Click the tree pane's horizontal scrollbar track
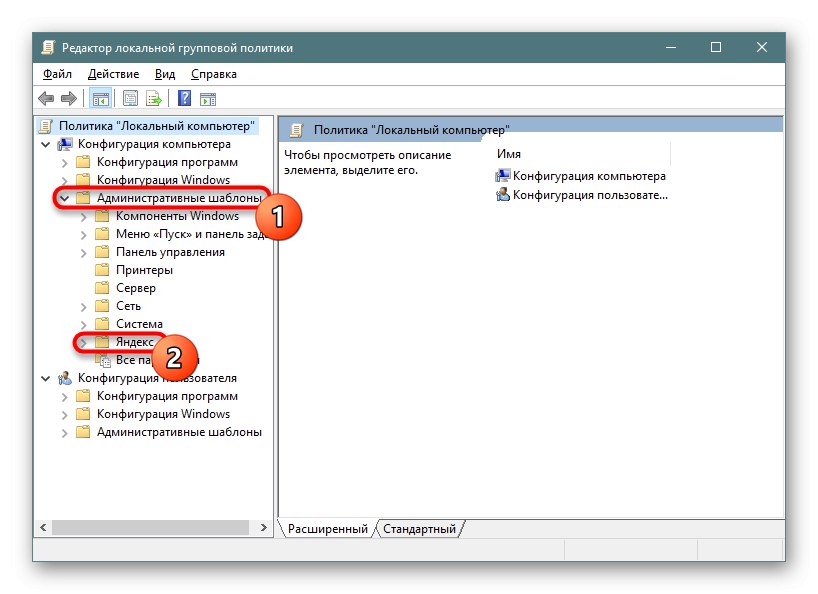This screenshot has width=818, height=594. 151,528
